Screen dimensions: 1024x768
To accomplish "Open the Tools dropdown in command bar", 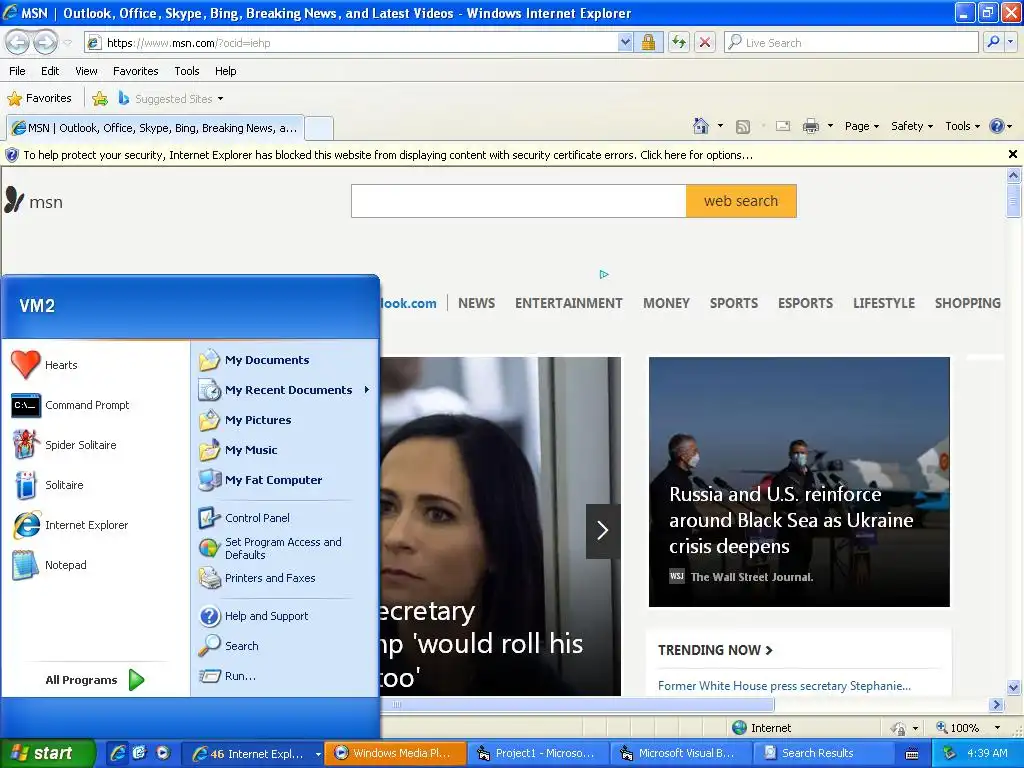I will 962,126.
